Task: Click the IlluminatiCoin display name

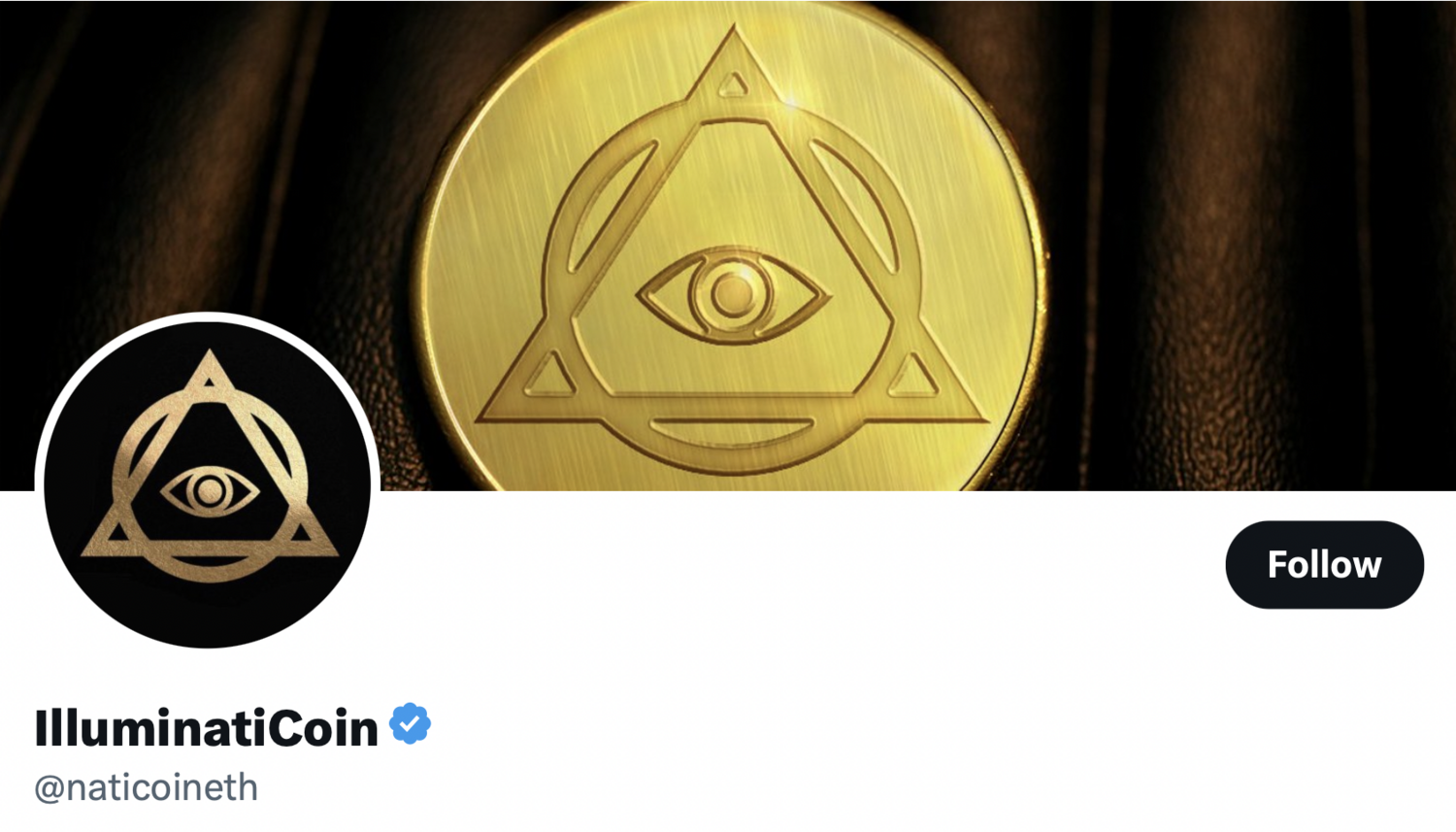Action: pos(206,727)
